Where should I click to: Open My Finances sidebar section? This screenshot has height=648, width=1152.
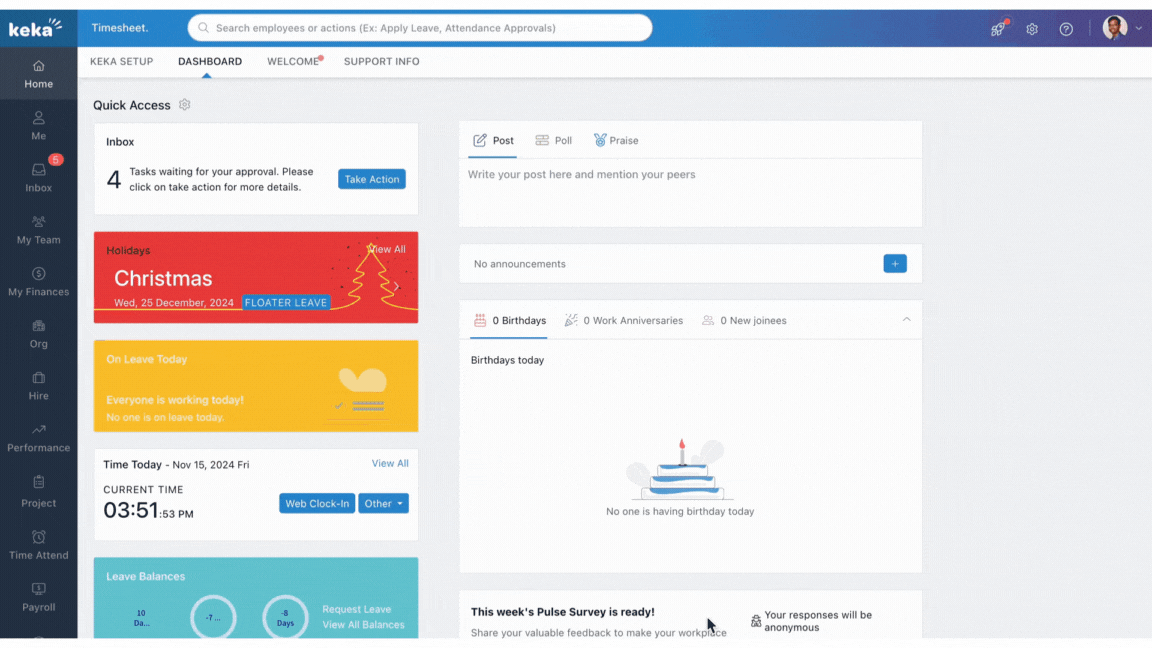tap(38, 281)
